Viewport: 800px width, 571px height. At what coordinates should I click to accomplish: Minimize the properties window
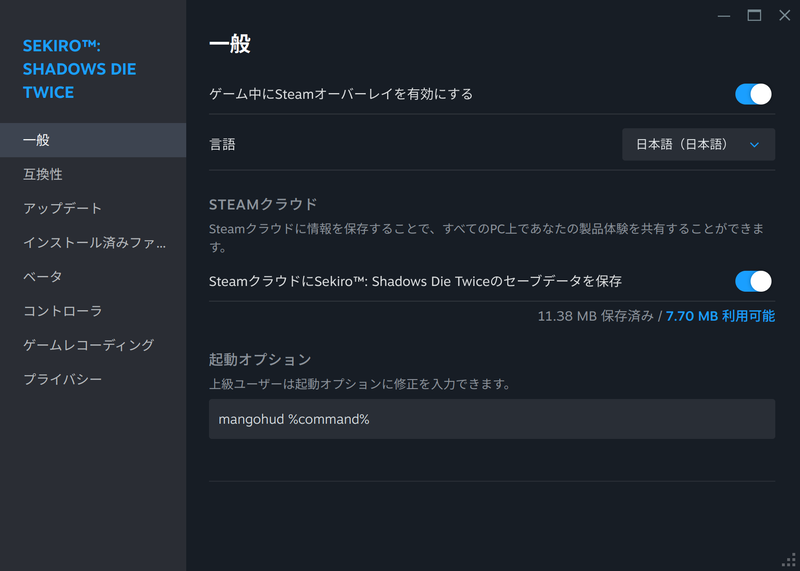pos(723,16)
